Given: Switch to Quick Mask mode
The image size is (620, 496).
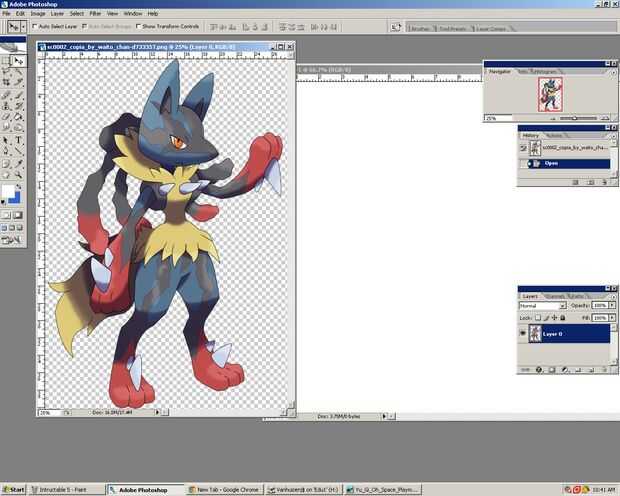Looking at the screenshot, I should tap(18, 216).
